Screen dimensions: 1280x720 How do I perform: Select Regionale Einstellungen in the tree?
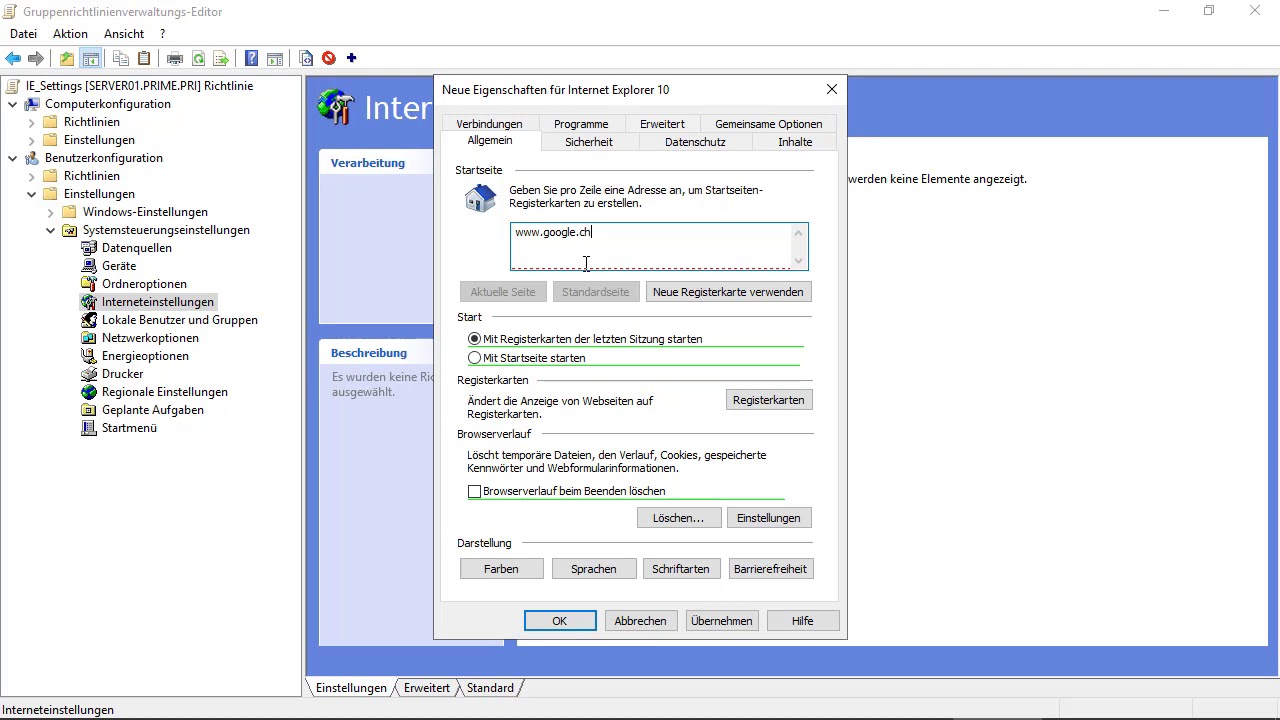coord(164,392)
